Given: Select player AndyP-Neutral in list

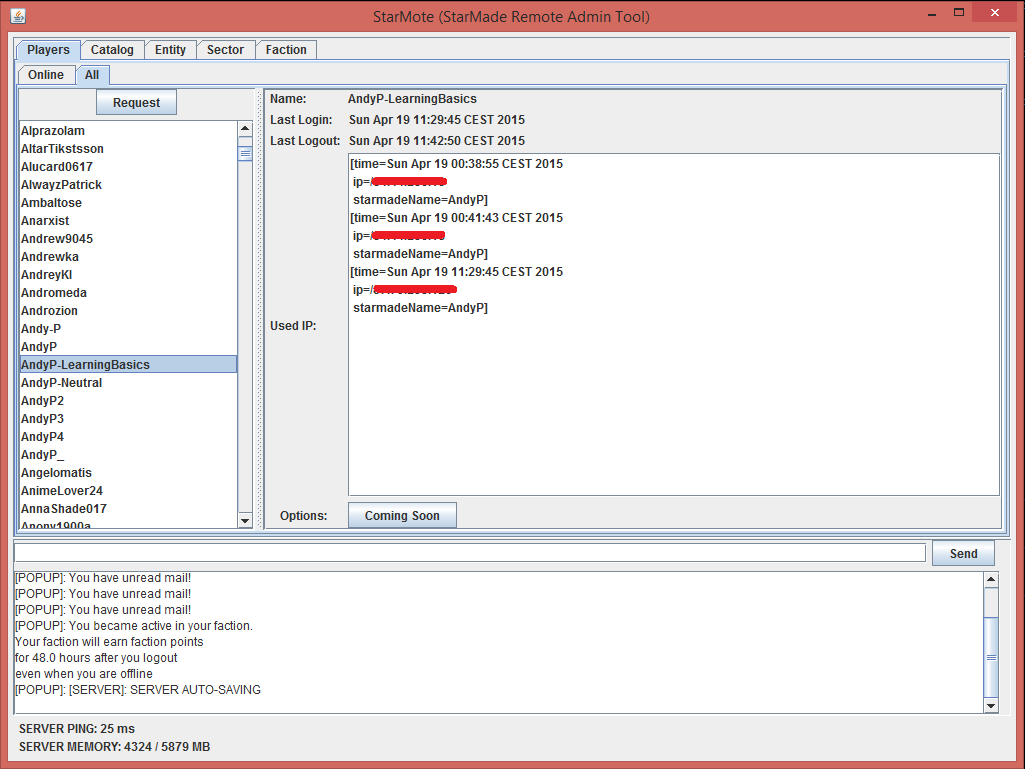Looking at the screenshot, I should [x=62, y=383].
